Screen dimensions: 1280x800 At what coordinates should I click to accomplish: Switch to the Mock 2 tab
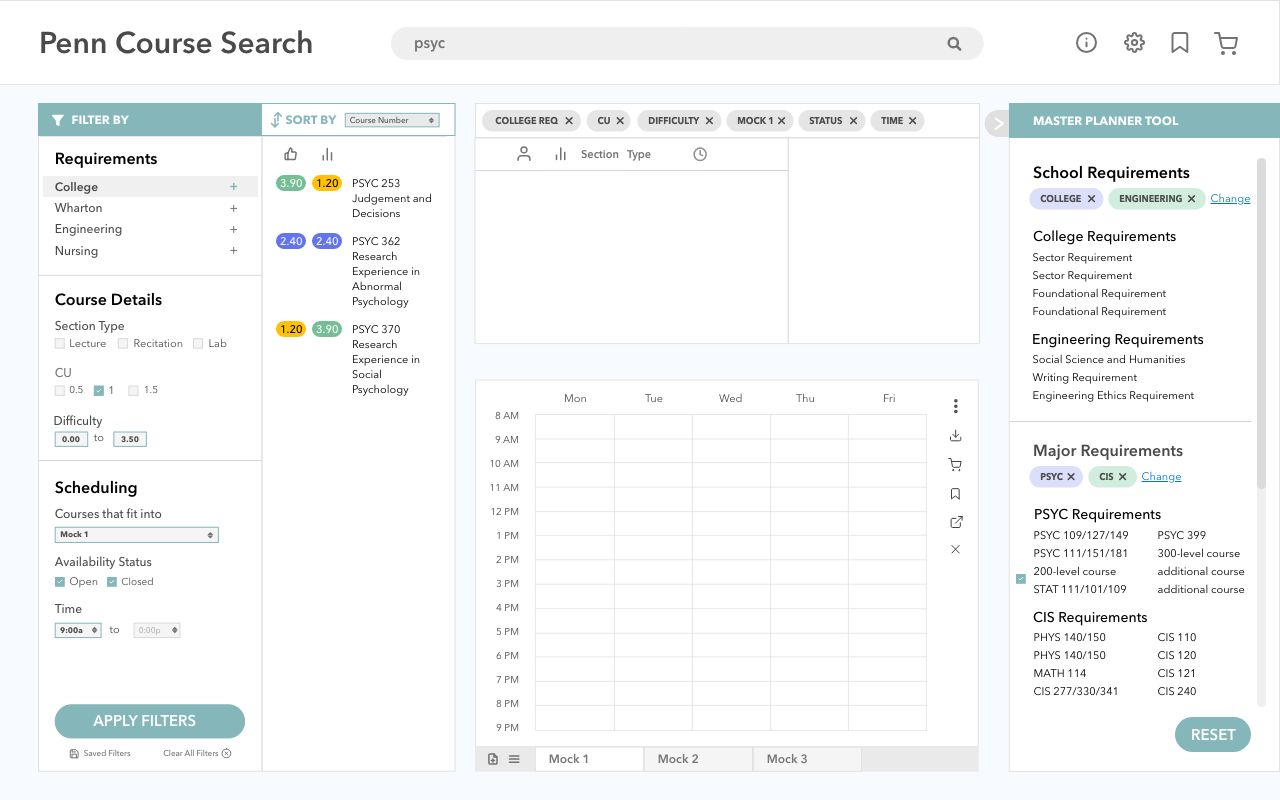click(x=698, y=759)
